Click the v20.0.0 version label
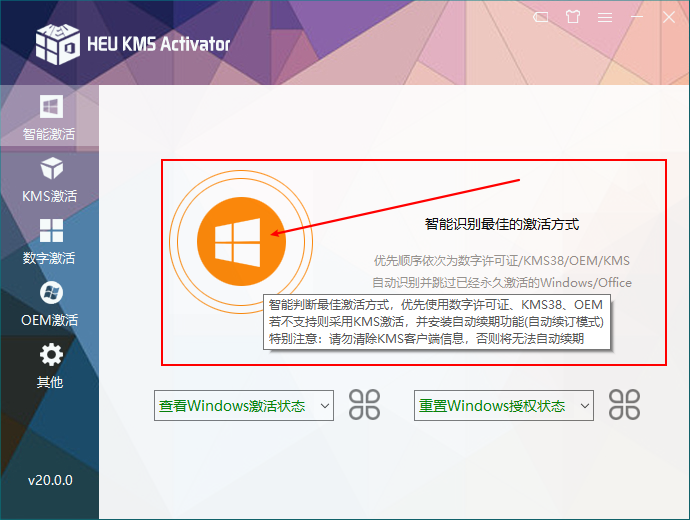The height and width of the screenshot is (520, 690). pyautogui.click(x=50, y=480)
